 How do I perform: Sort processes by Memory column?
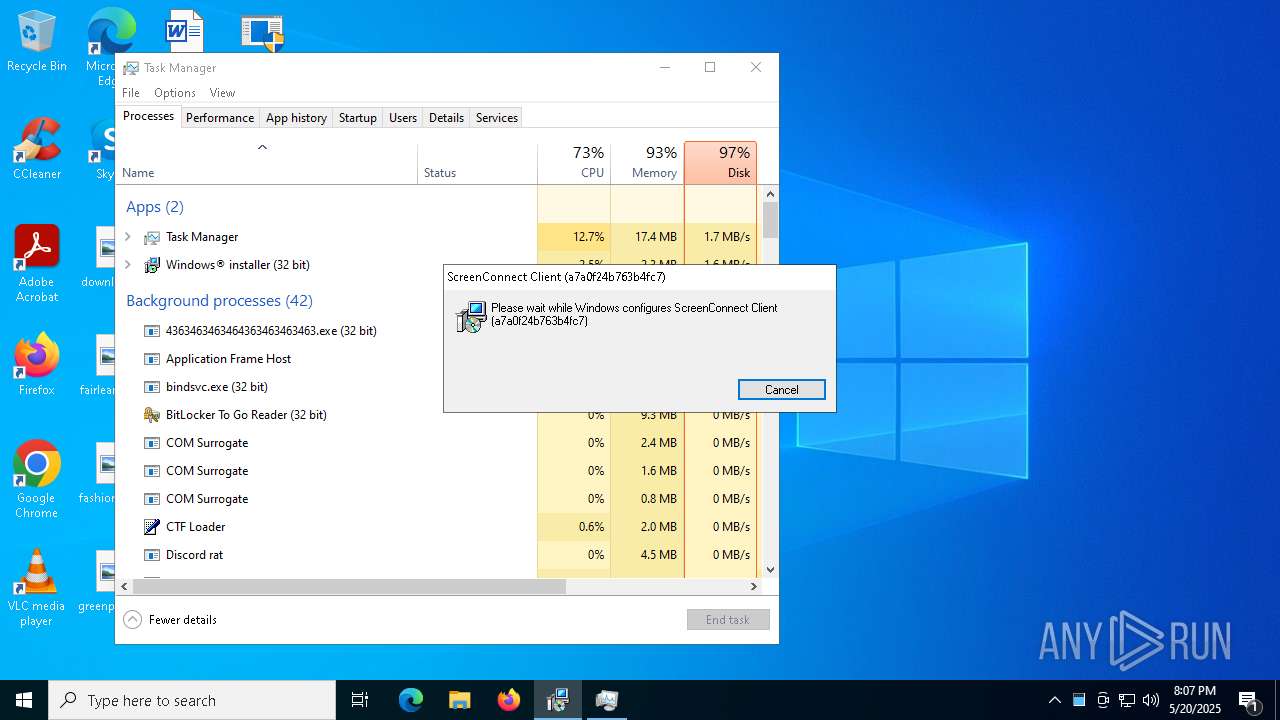coord(647,163)
